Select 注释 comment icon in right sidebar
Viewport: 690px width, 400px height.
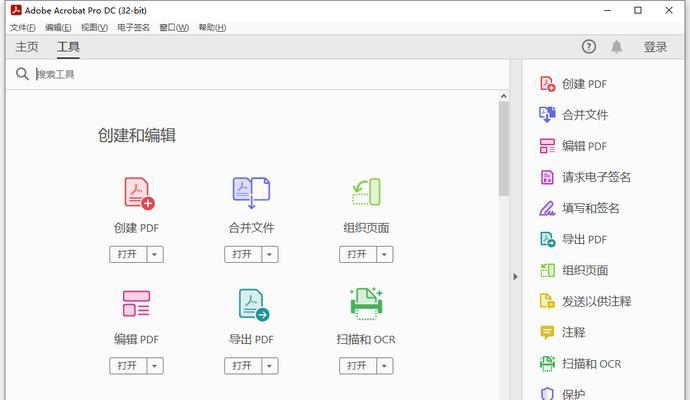click(x=547, y=332)
